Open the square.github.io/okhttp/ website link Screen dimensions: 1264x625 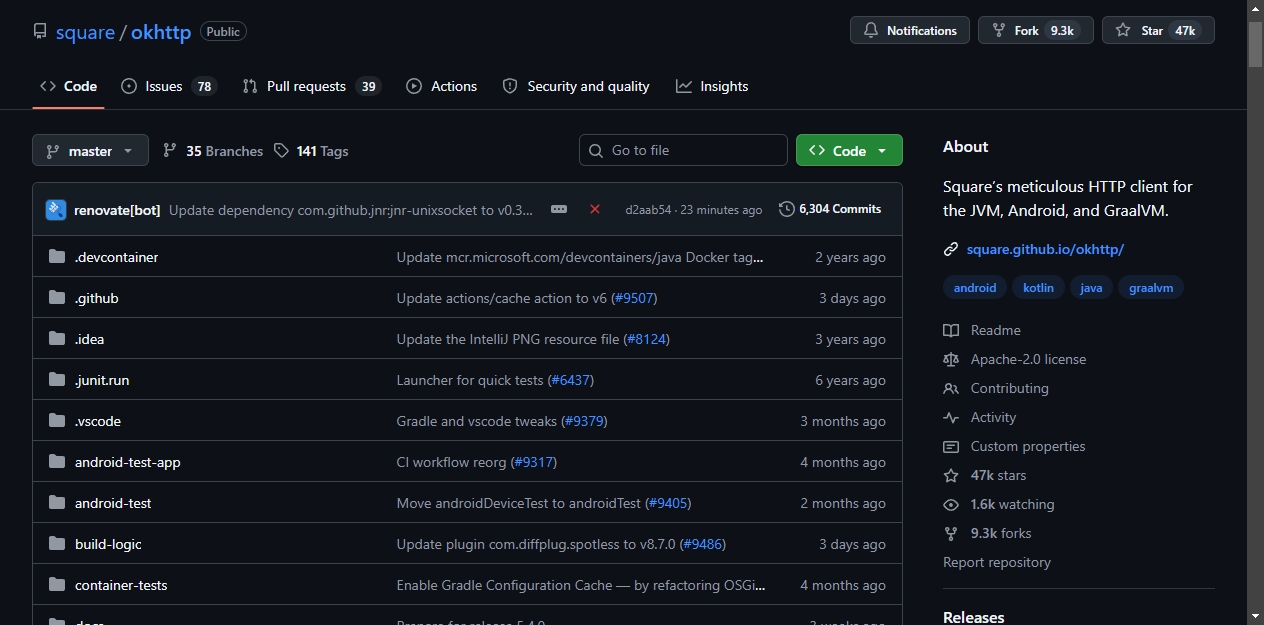point(1045,249)
